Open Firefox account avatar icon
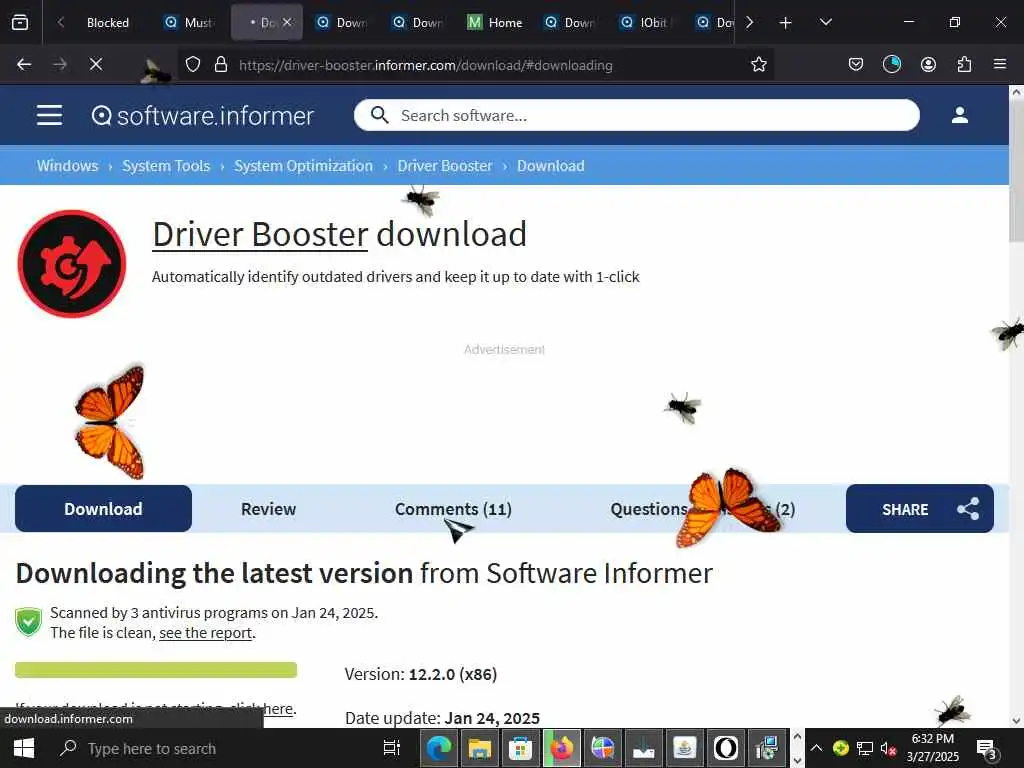The height and width of the screenshot is (768, 1024). click(928, 64)
